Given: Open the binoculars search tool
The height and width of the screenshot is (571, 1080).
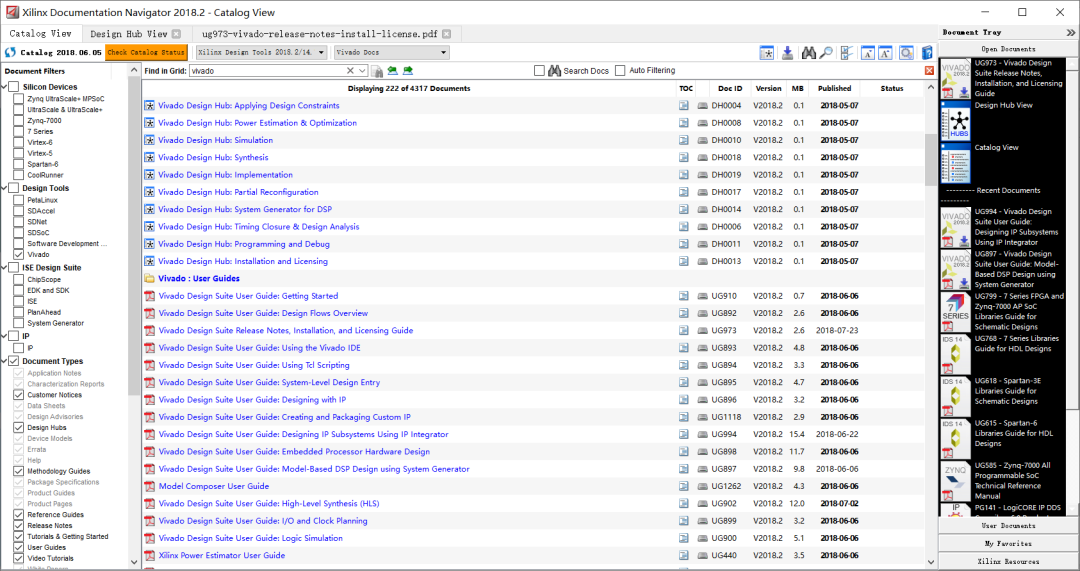Looking at the screenshot, I should pos(809,52).
